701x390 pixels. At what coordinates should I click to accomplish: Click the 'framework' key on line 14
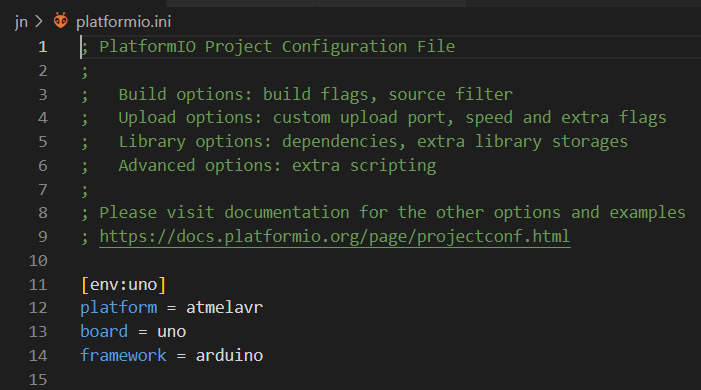click(123, 356)
